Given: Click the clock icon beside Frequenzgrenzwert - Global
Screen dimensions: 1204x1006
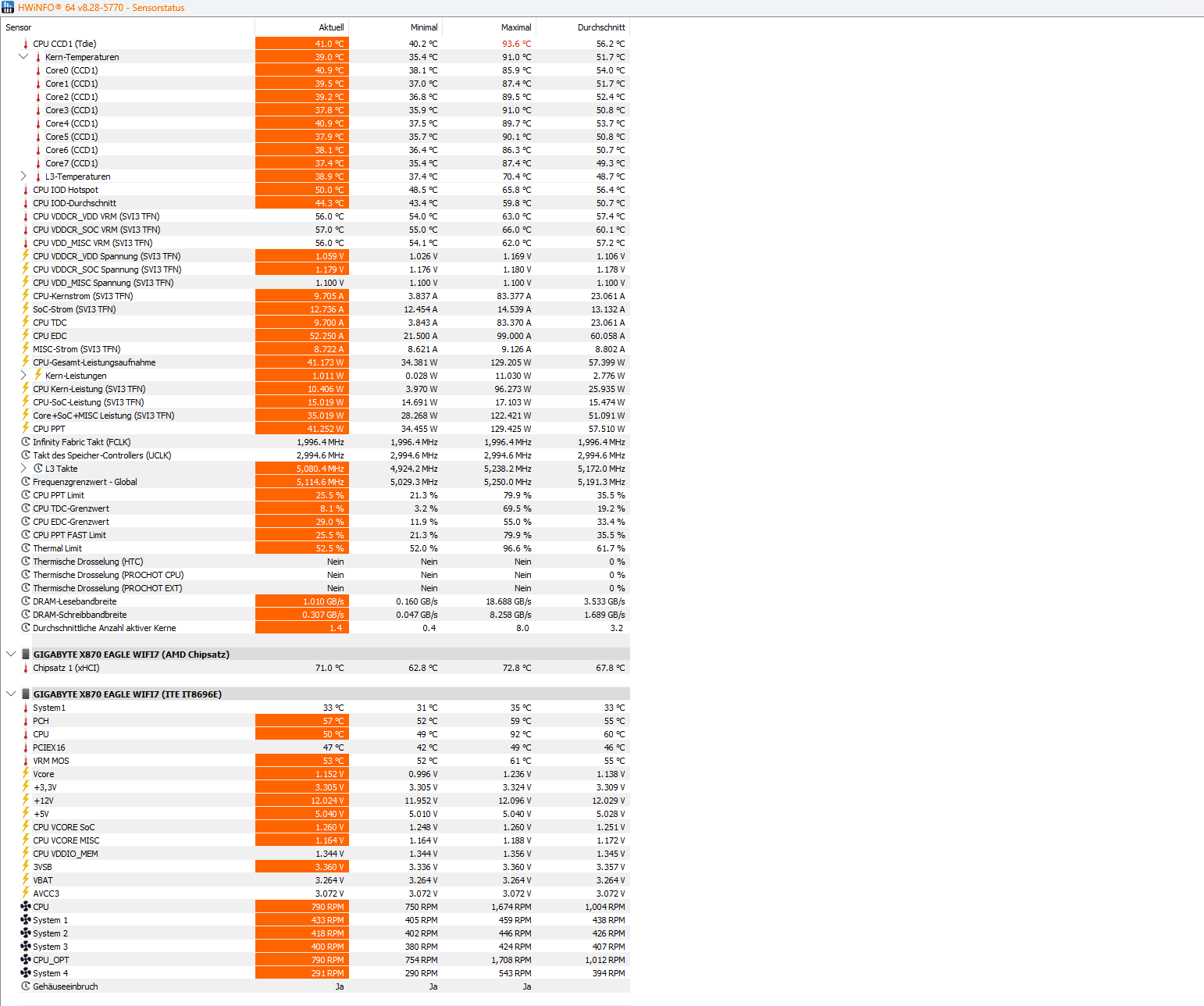Looking at the screenshot, I should coord(26,482).
